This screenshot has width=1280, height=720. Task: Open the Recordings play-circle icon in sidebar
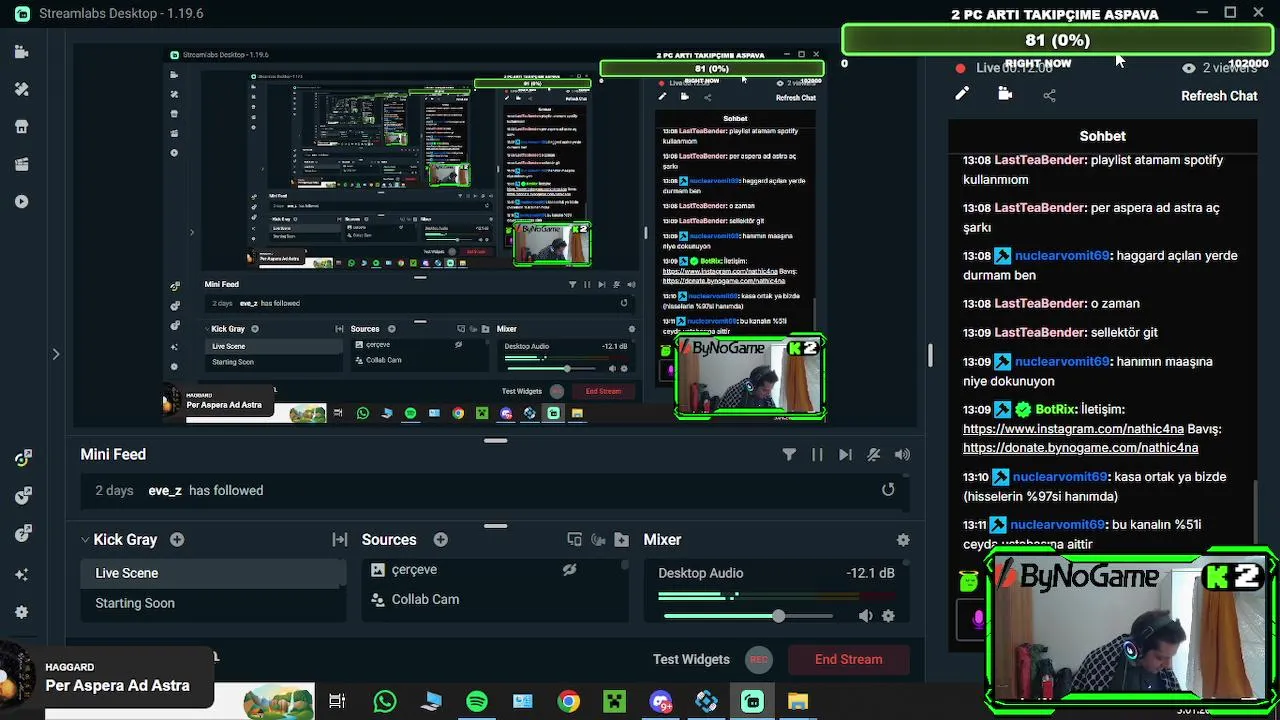coord(22,201)
